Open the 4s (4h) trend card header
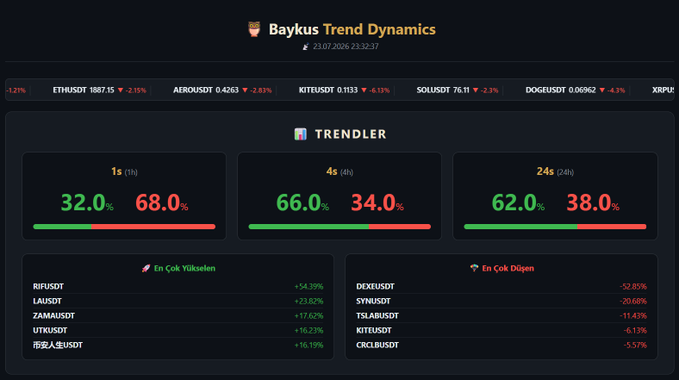 340,171
